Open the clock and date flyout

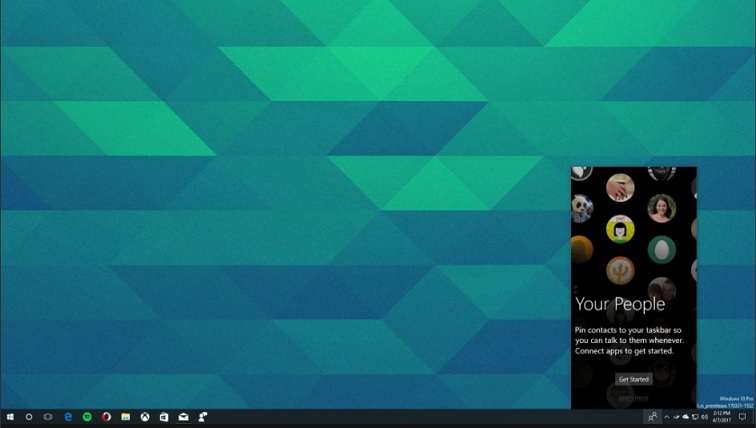[x=722, y=416]
